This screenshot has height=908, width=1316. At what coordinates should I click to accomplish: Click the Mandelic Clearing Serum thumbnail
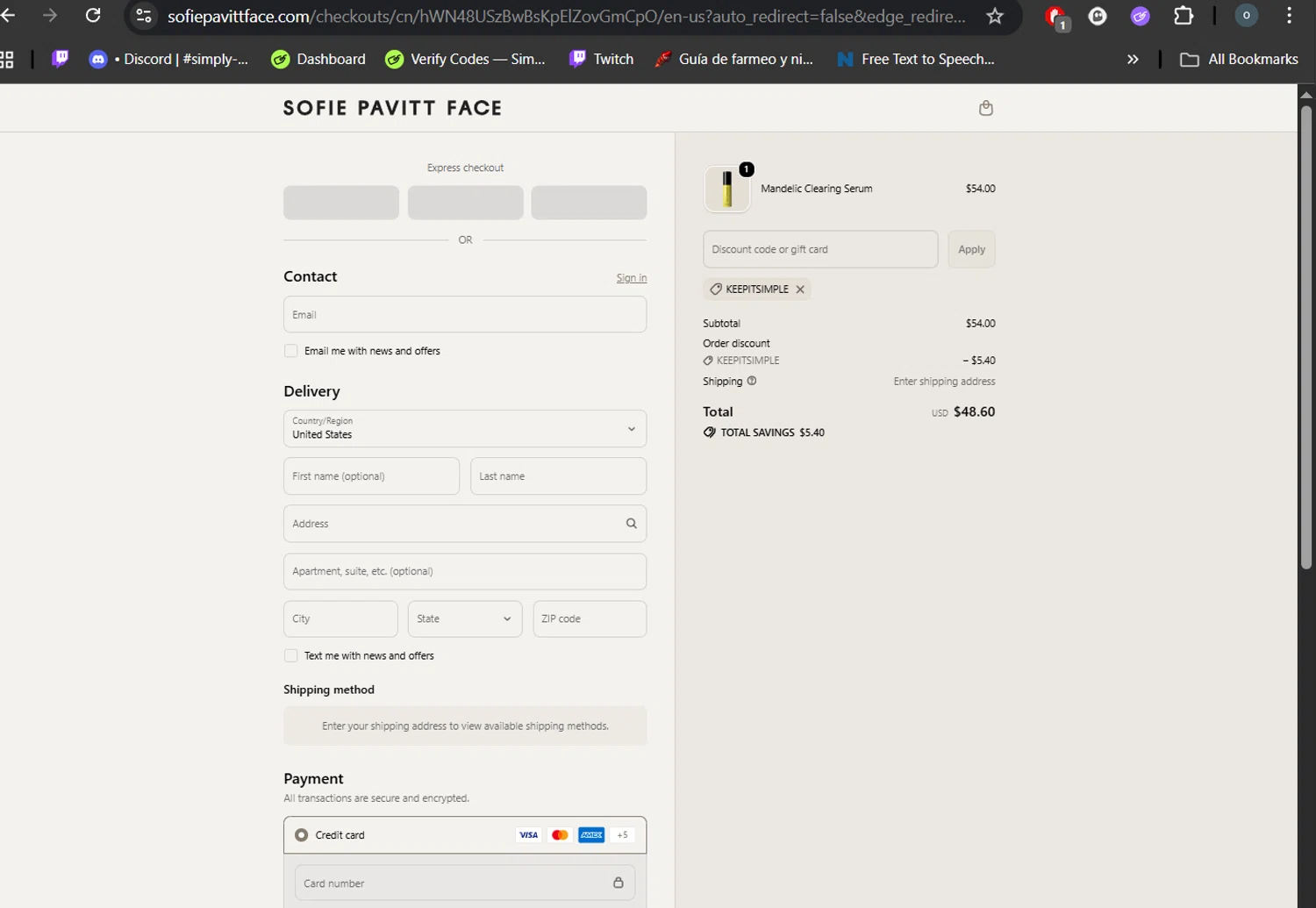(727, 189)
